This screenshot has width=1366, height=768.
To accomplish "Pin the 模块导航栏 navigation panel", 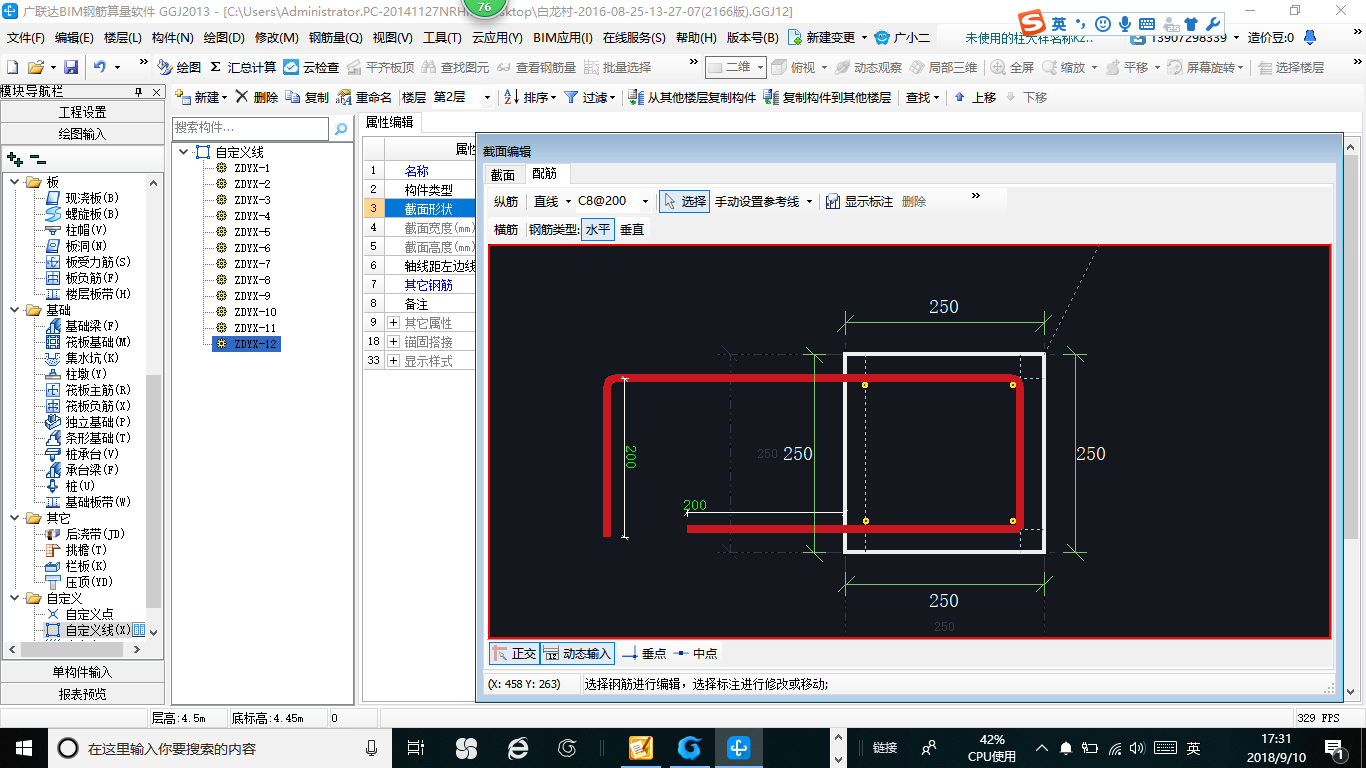I will 138,91.
